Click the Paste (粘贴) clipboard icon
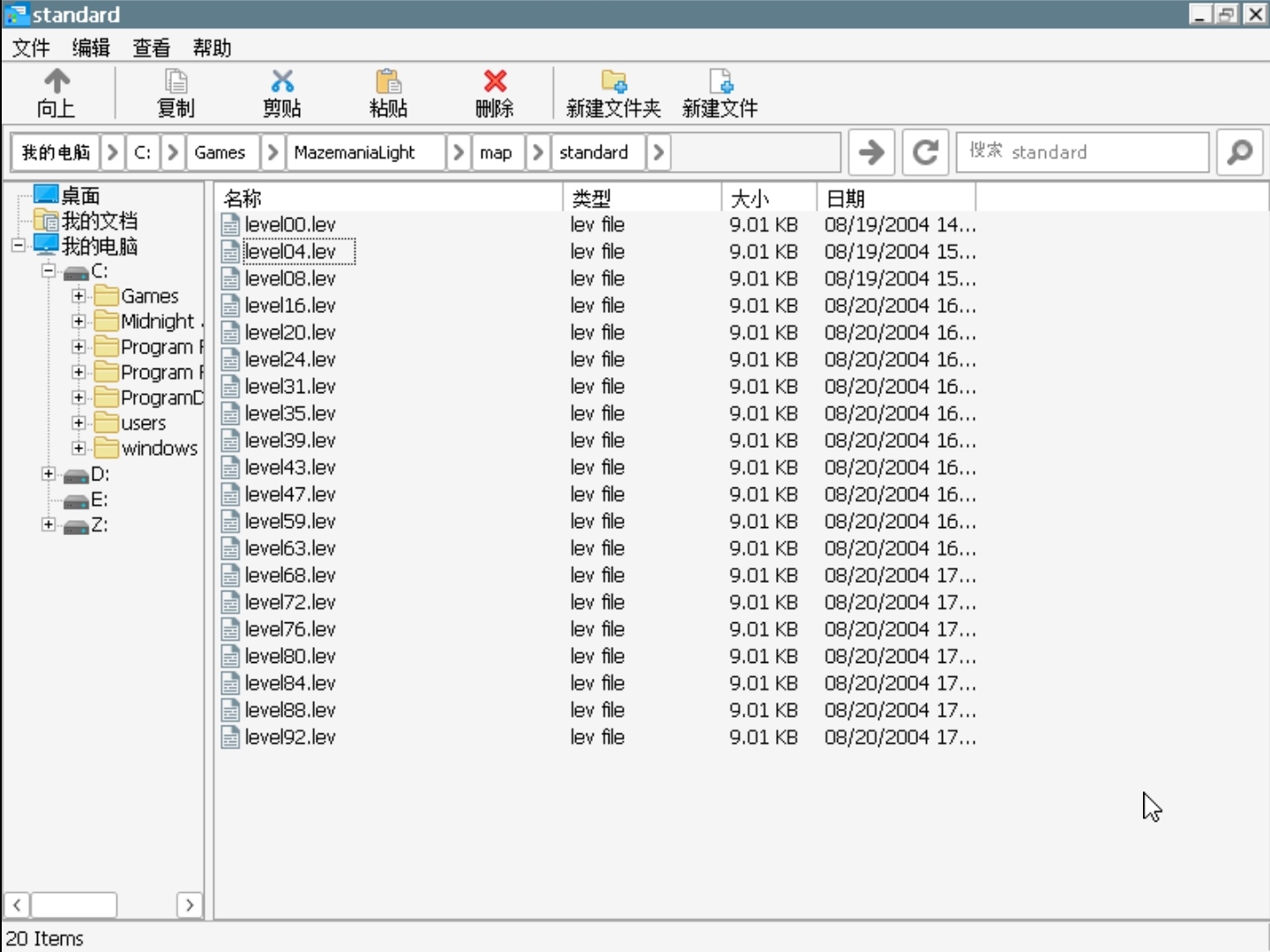 coord(388,82)
